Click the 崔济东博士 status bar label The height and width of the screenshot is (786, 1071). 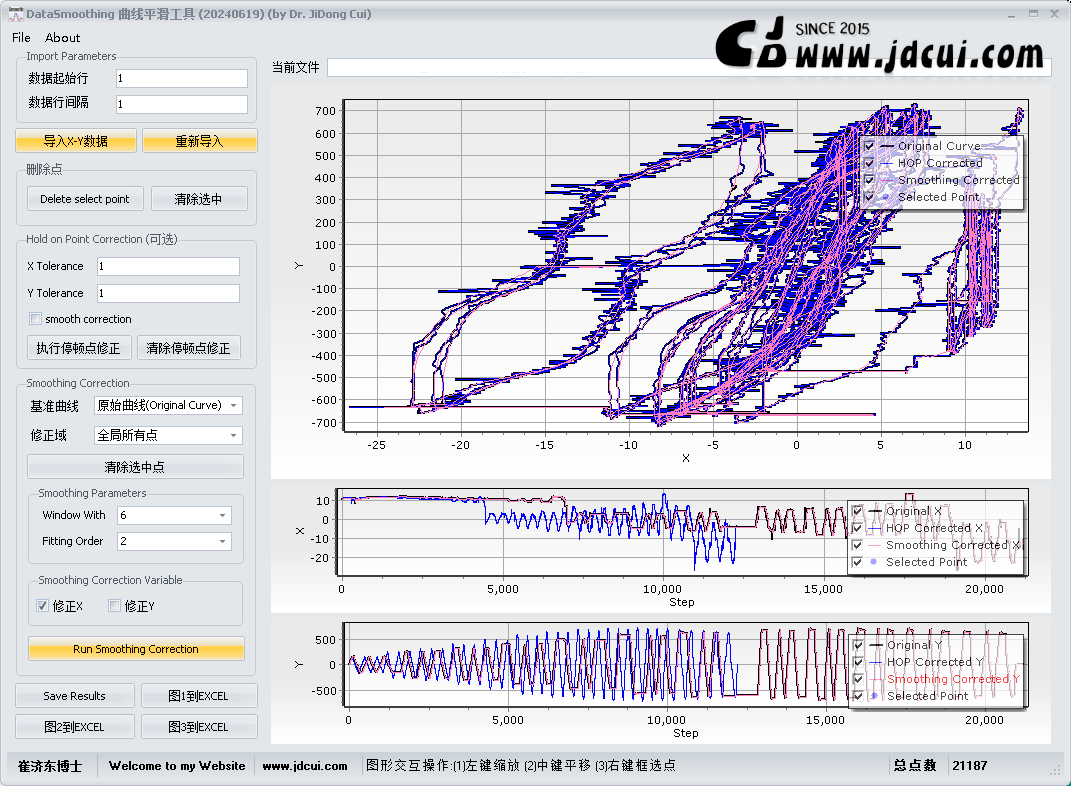point(50,766)
